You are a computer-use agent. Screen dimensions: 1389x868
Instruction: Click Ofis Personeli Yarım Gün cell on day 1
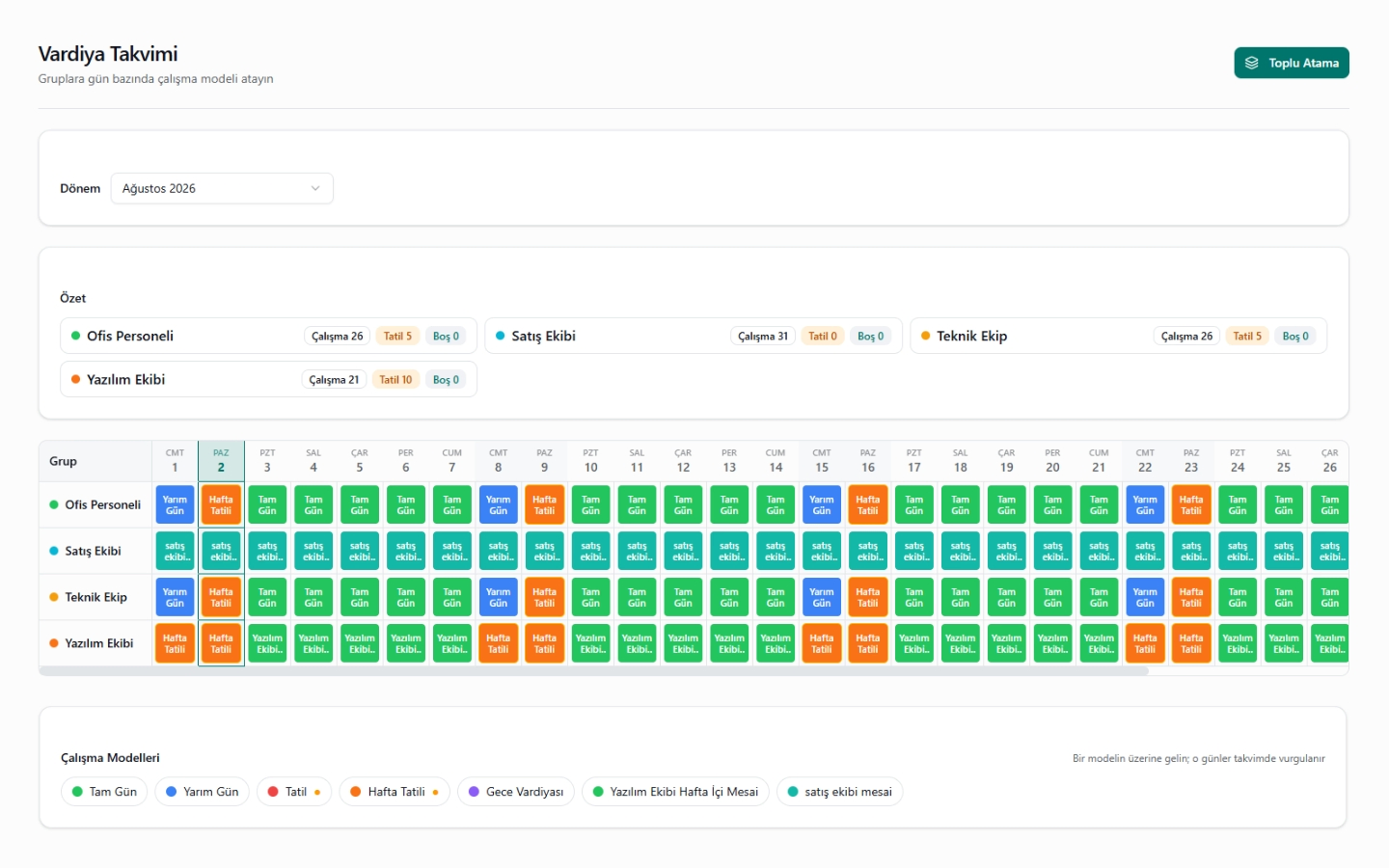175,504
